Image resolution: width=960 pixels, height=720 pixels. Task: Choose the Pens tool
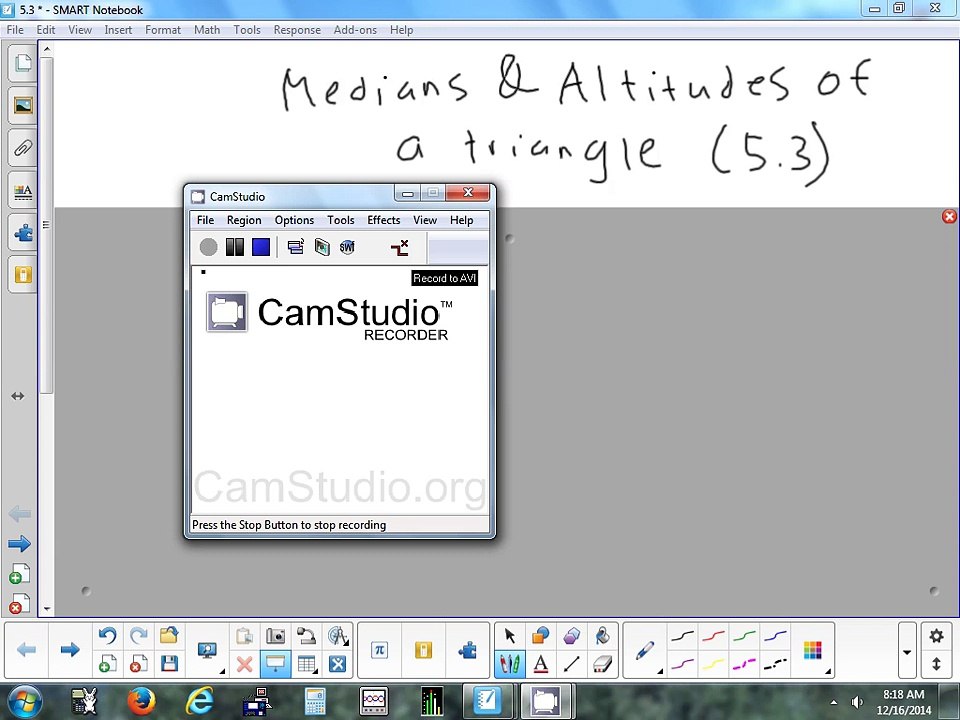(509, 664)
